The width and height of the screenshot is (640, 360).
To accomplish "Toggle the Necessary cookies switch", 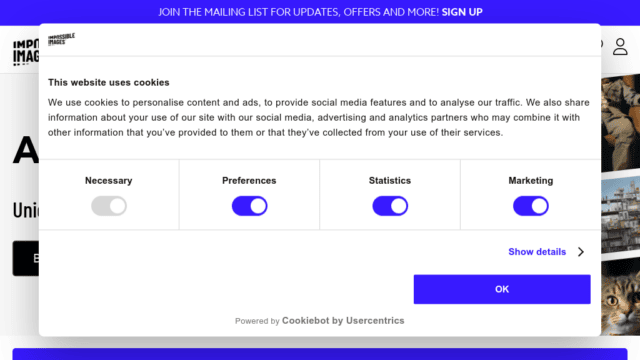I will [x=109, y=206].
